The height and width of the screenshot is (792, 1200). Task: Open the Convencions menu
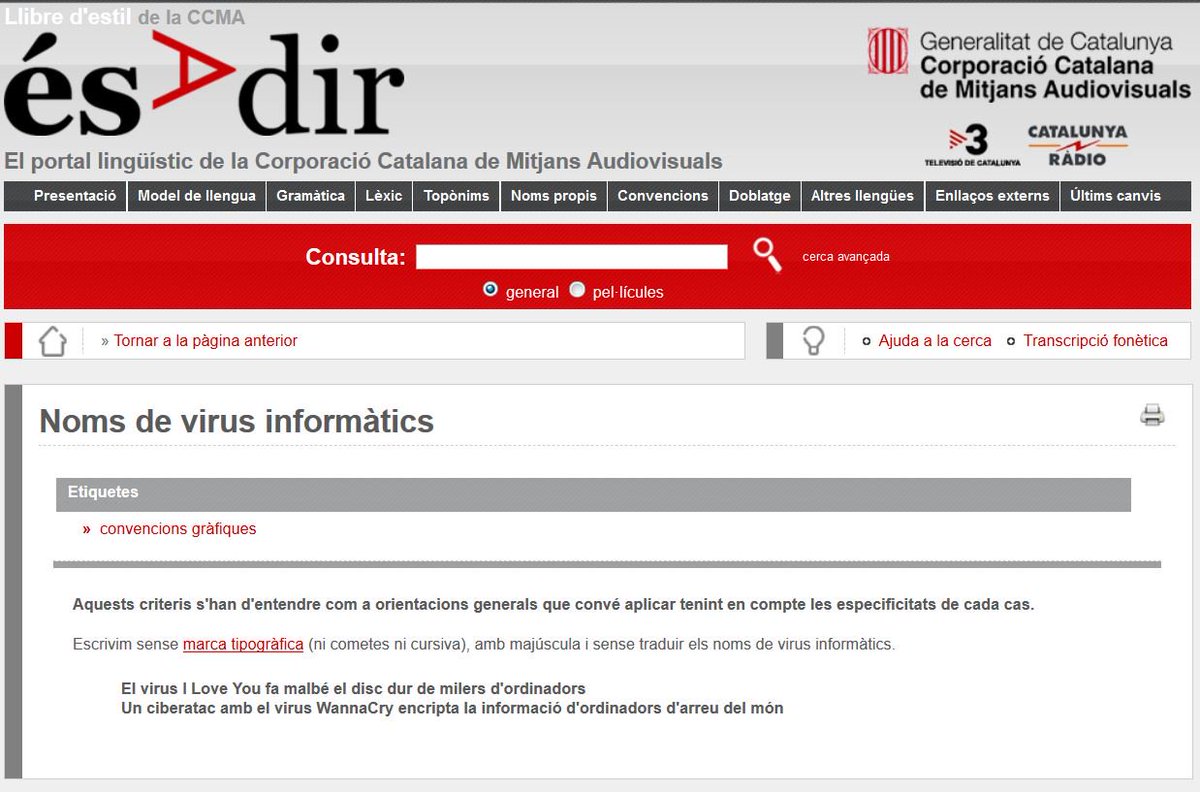coord(663,196)
